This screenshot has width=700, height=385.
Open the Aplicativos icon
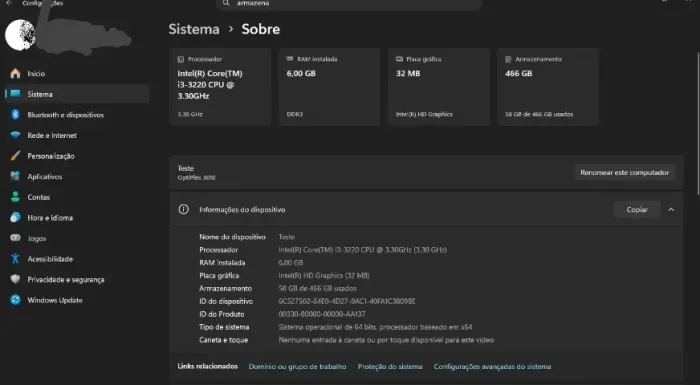point(16,176)
